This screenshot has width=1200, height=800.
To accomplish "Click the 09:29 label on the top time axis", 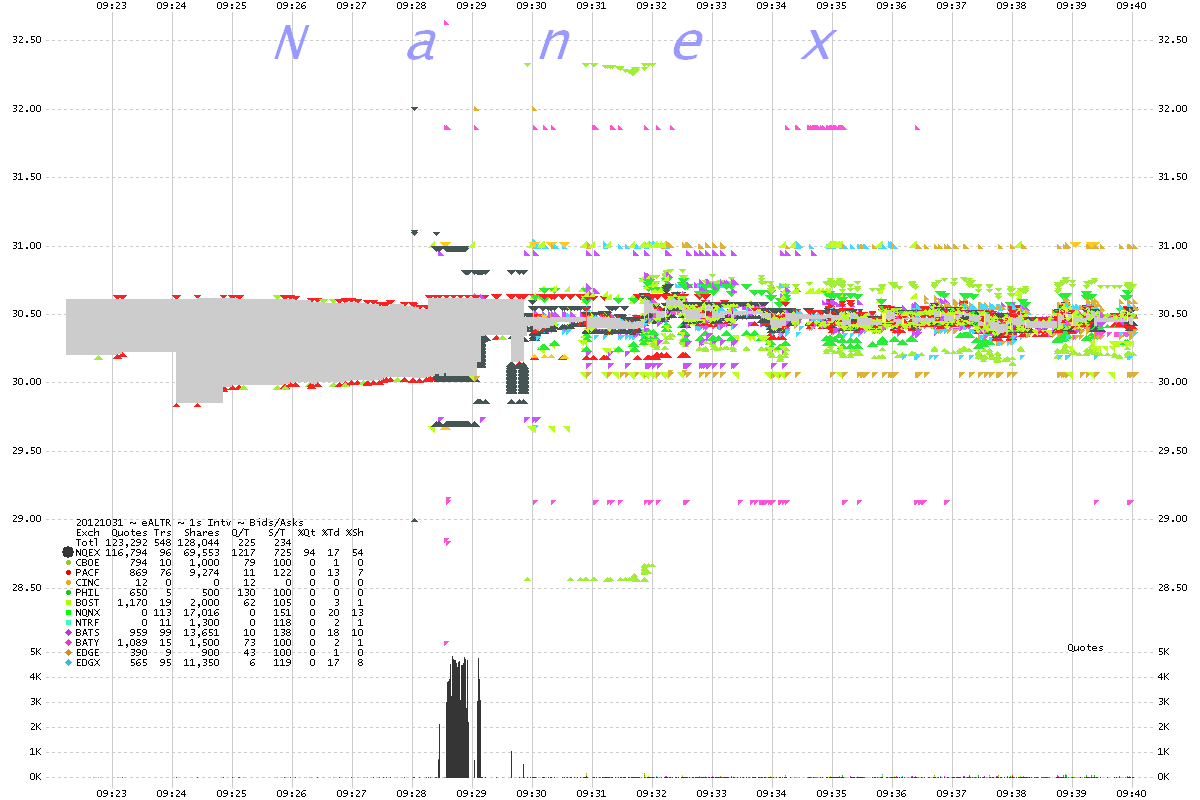I will point(472,5).
